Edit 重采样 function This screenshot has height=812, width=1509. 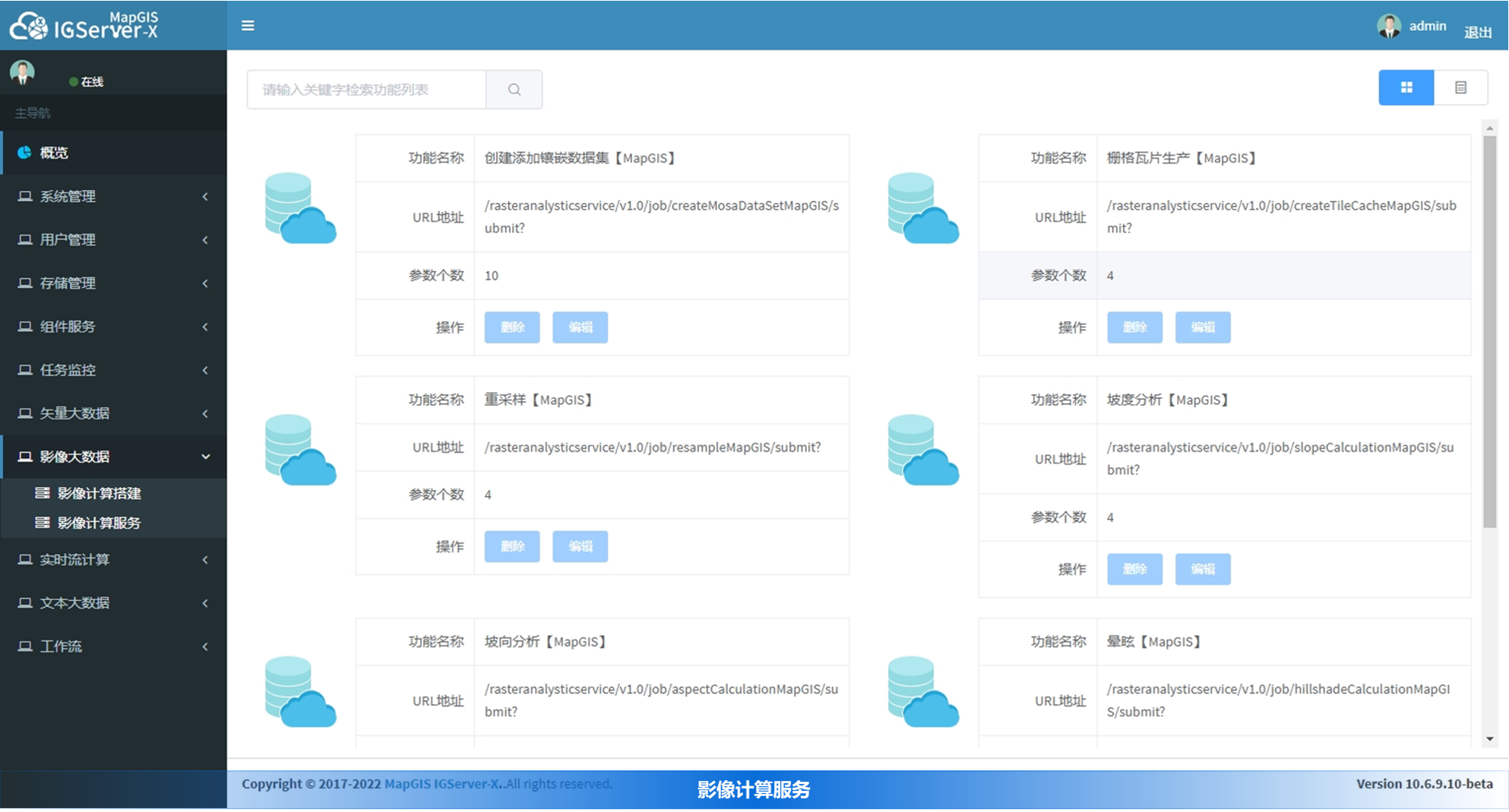tap(580, 546)
